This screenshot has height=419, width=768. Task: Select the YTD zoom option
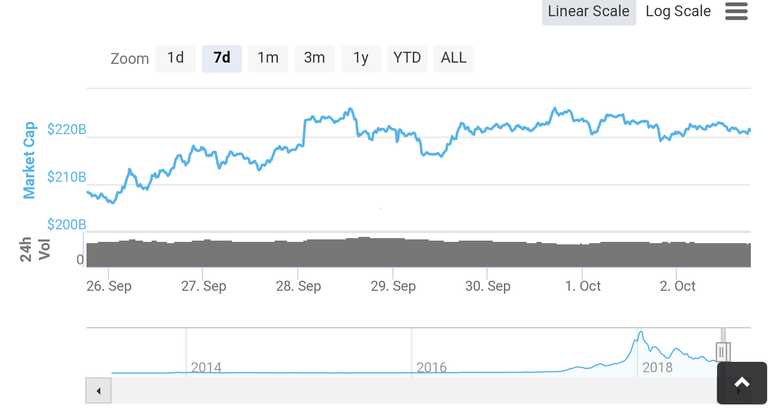click(407, 58)
